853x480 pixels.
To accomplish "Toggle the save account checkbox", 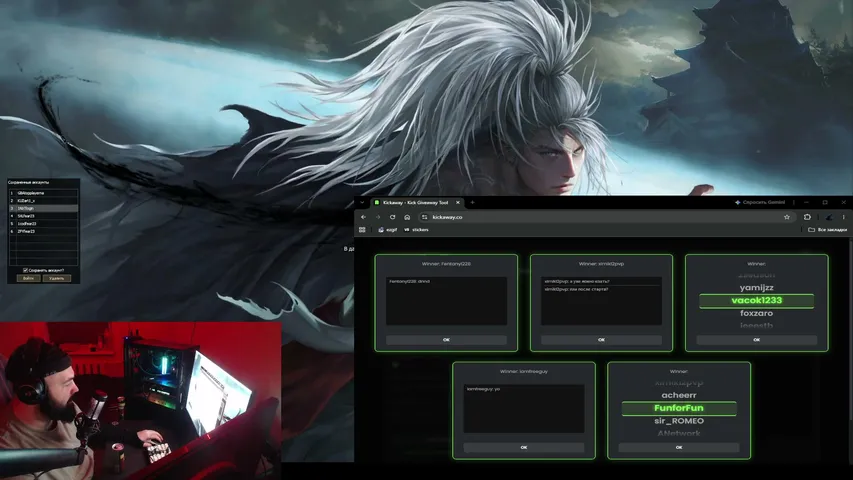I will 25,270.
